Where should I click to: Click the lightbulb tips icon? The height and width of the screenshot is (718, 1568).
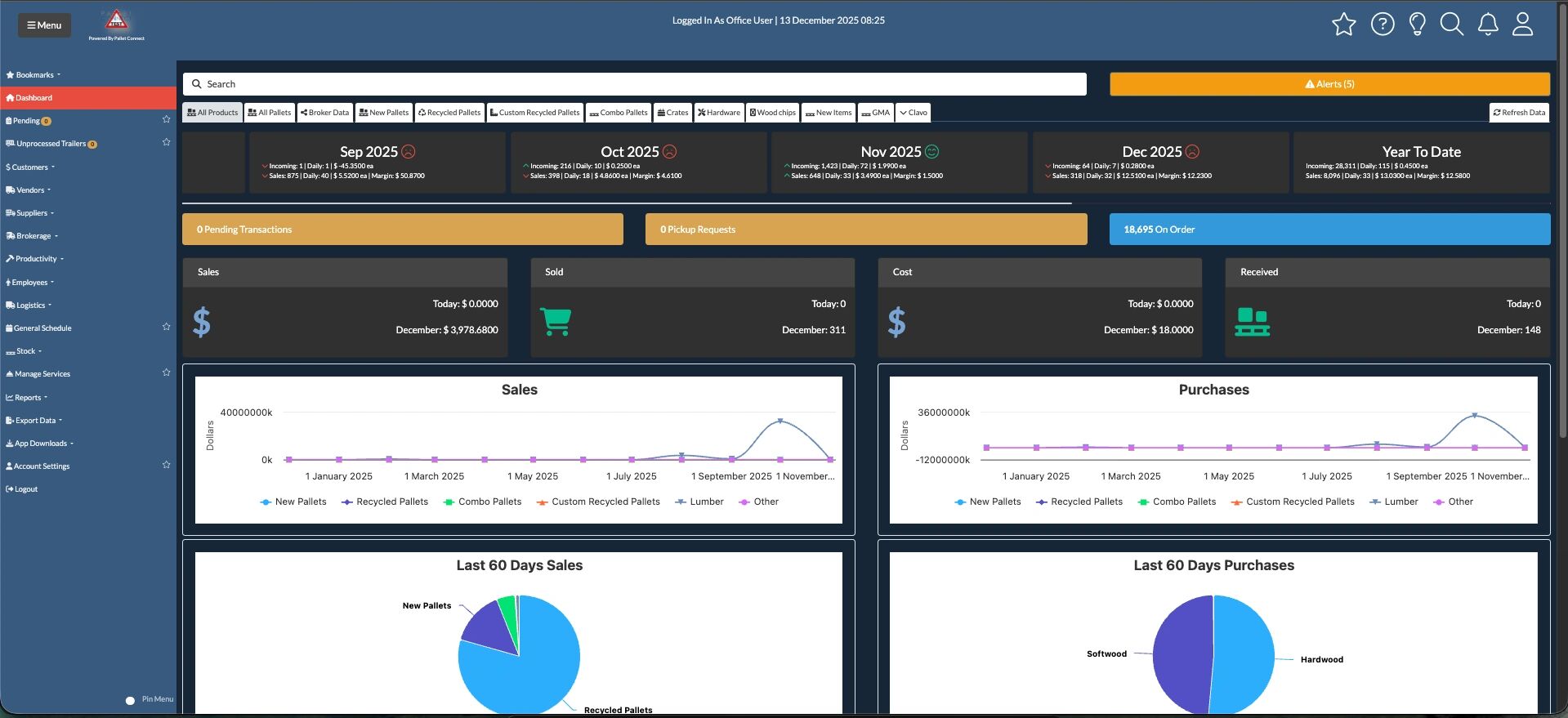1417,25
